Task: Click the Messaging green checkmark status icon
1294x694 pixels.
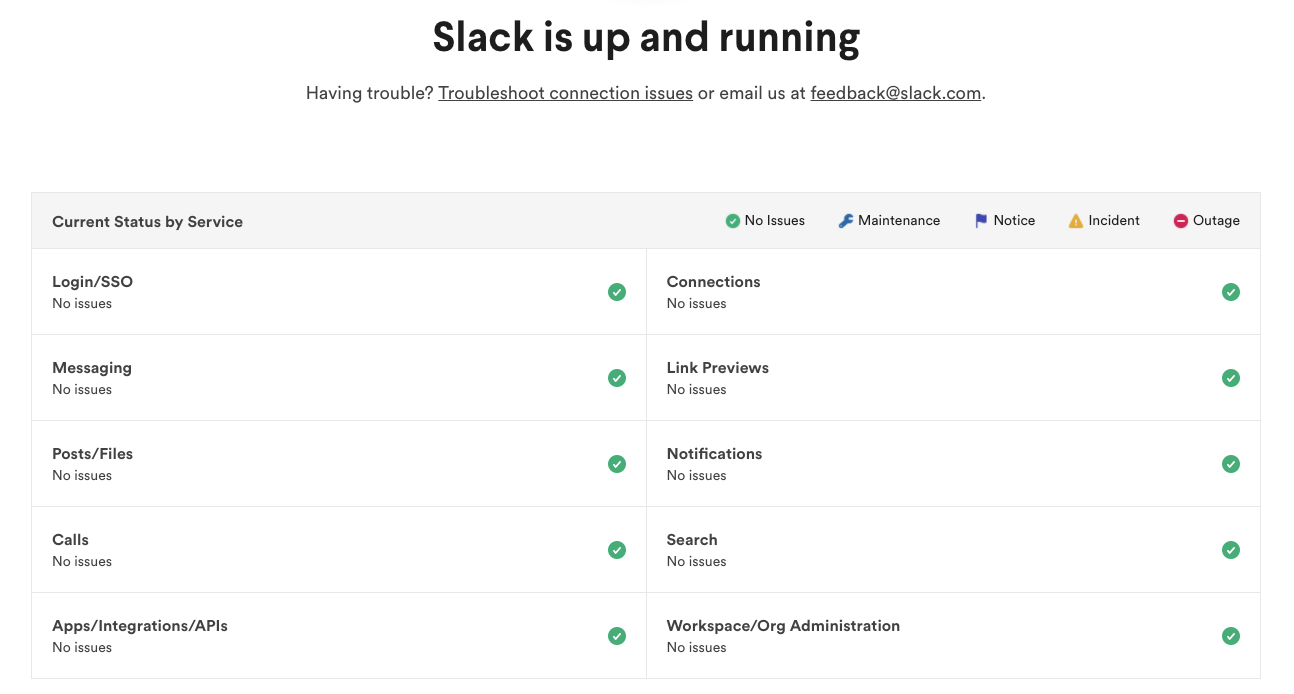Action: (x=617, y=378)
